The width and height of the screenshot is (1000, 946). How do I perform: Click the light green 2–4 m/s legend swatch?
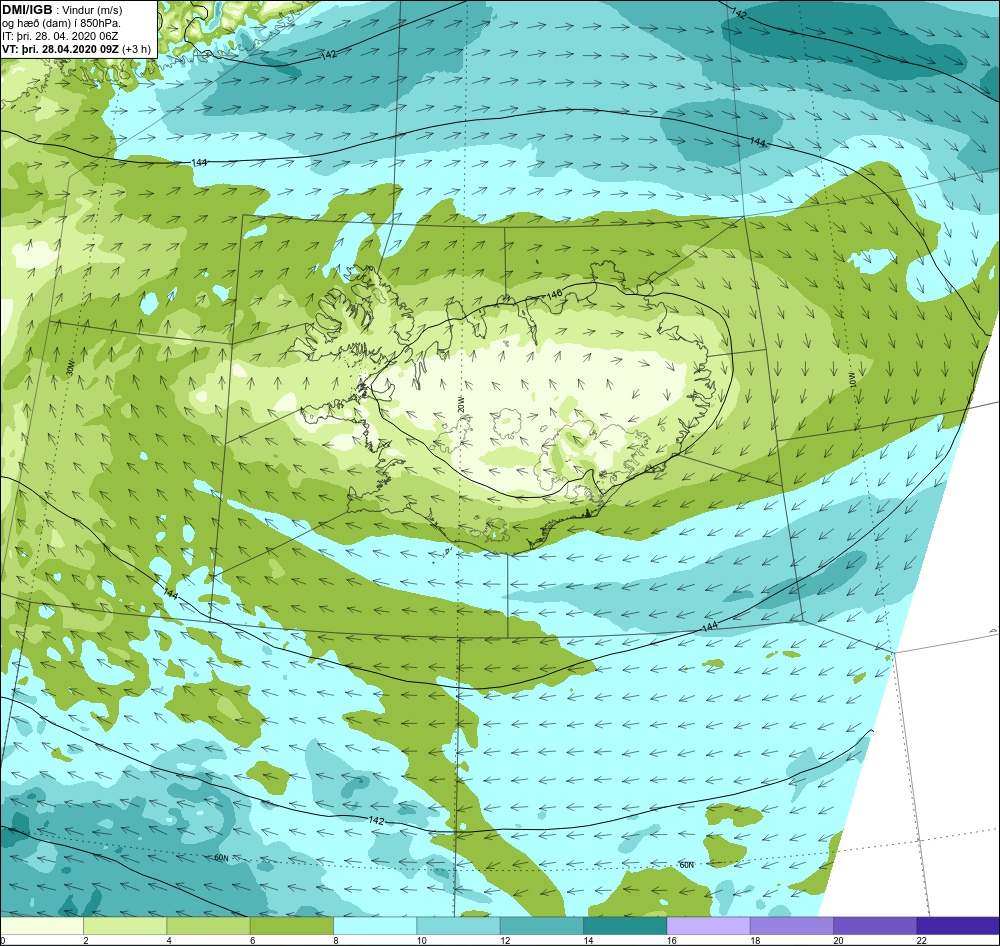pos(125,925)
